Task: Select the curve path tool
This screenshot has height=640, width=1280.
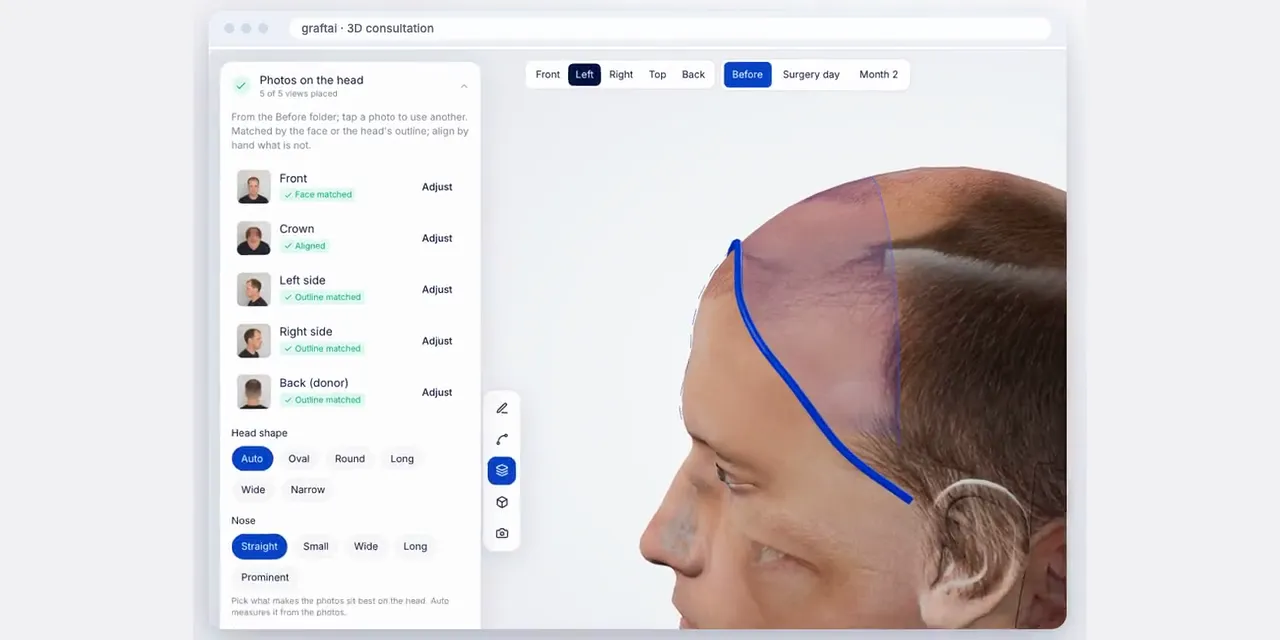Action: click(502, 439)
